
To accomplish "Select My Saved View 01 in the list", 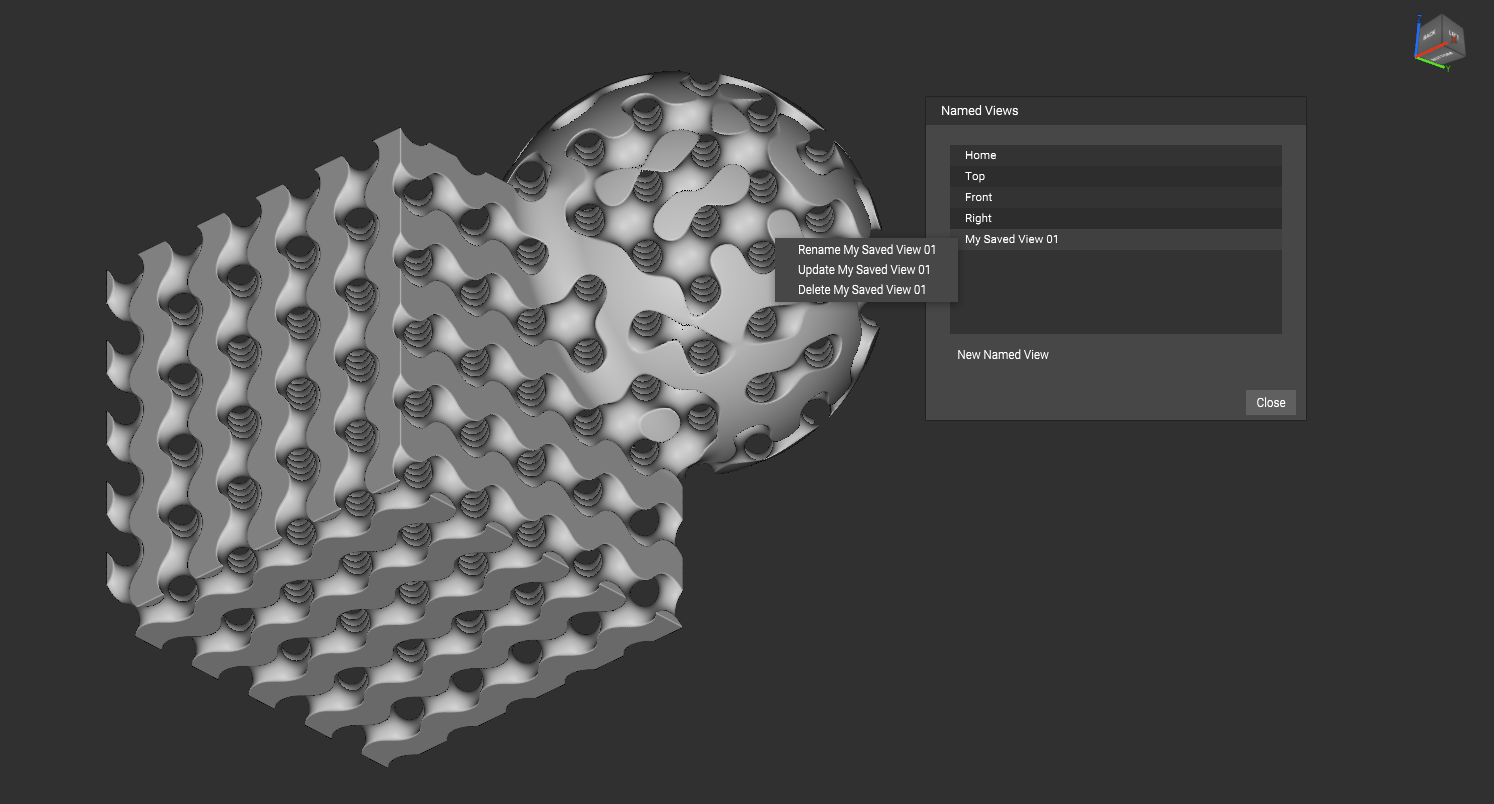I will (x=1115, y=239).
